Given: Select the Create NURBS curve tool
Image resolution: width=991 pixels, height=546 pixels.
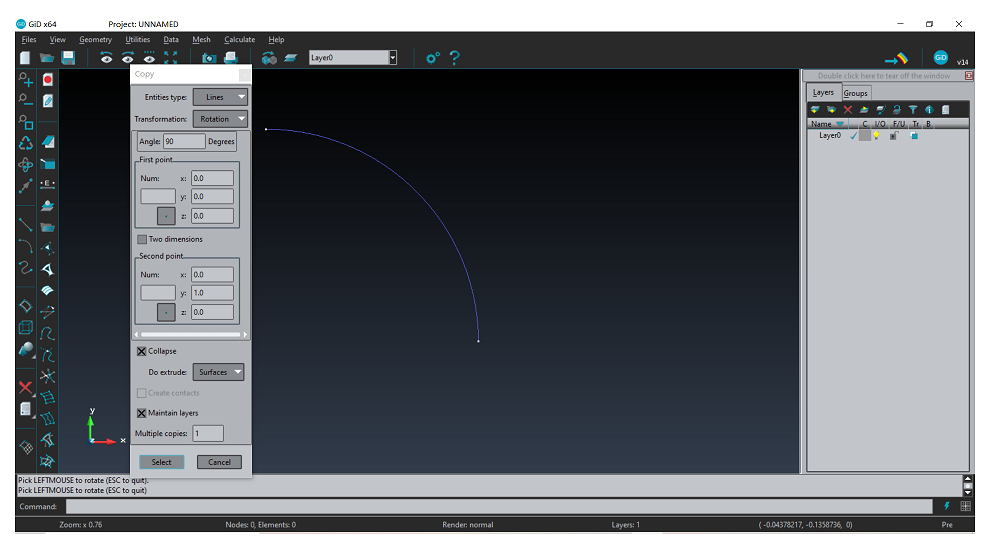Looking at the screenshot, I should click(x=25, y=267).
